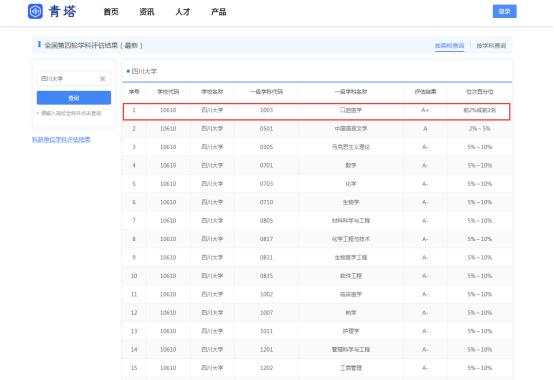The height and width of the screenshot is (380, 554).
Task: Click the 序号 column header
Action: coord(134,92)
